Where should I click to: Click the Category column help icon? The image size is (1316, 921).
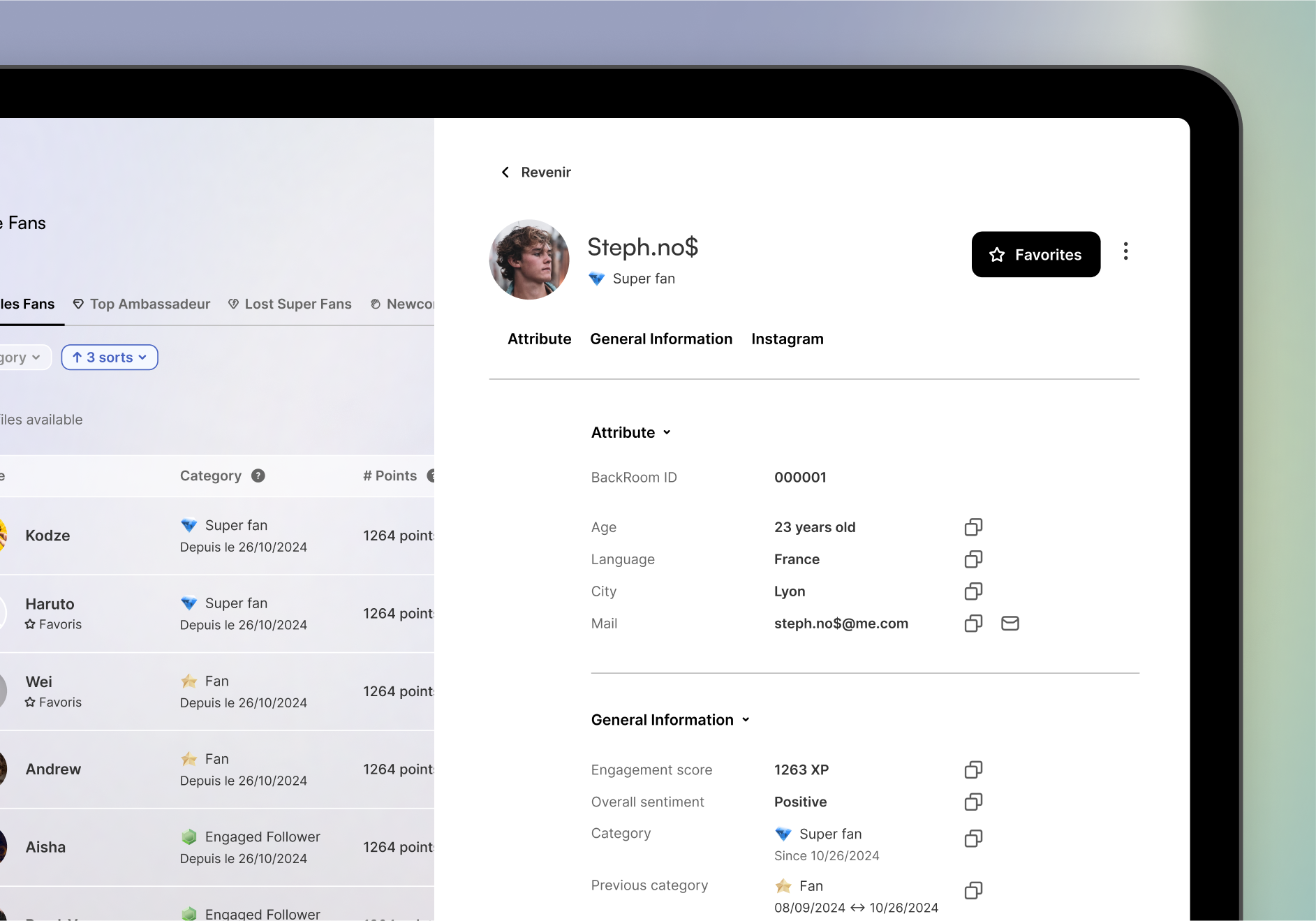258,476
